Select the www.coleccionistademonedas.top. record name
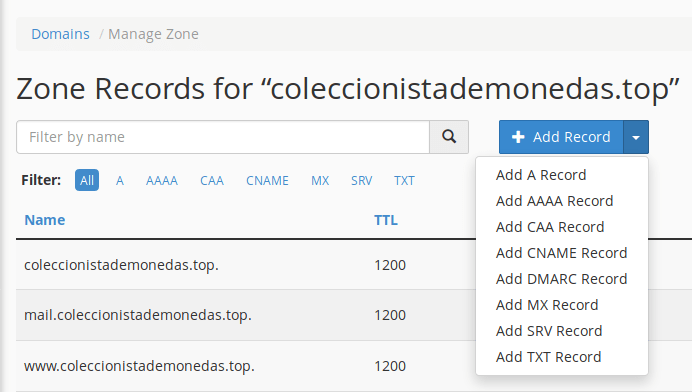 coord(139,366)
